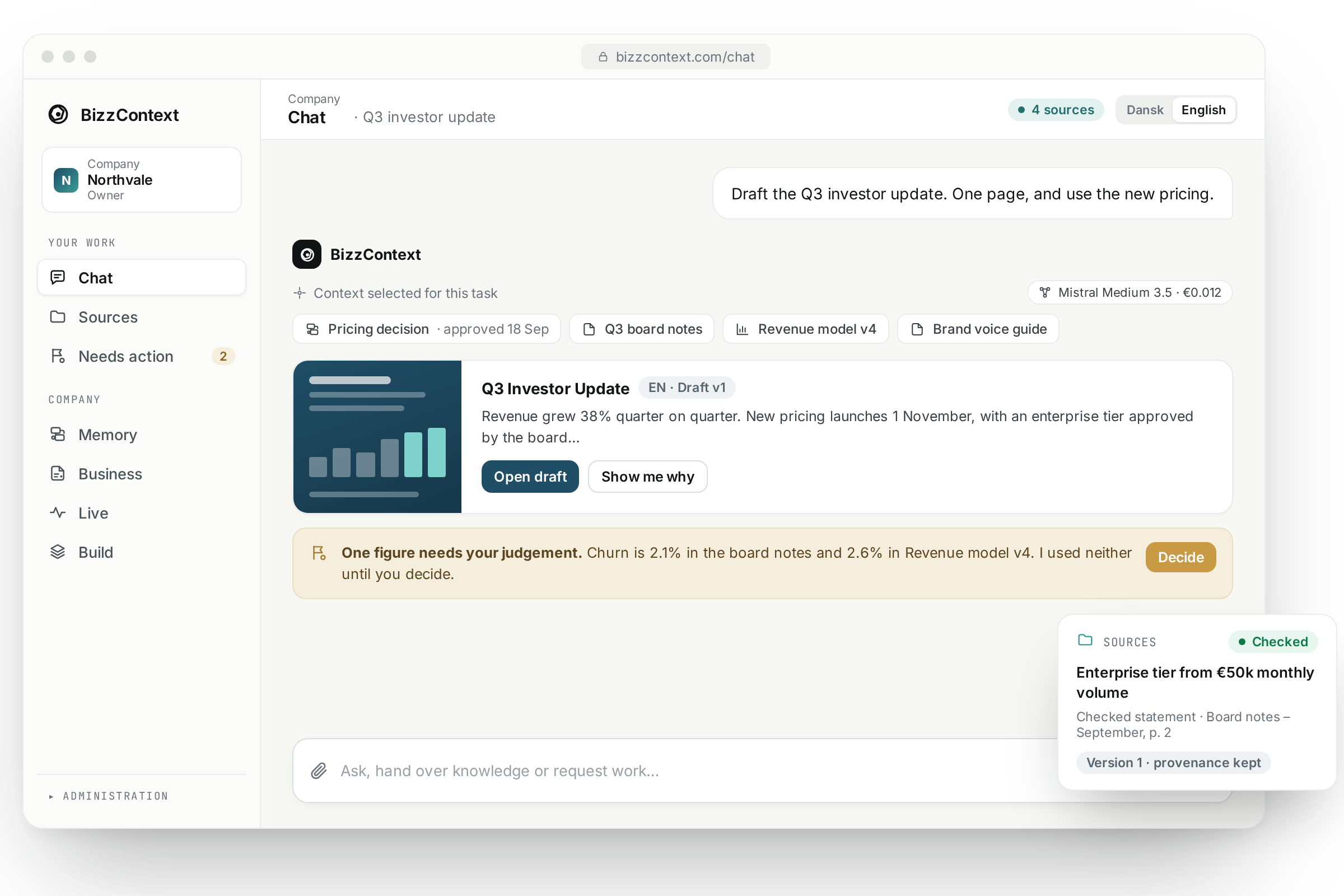Screen dimensions: 1344x896
Task: Click the Live activity pulse icon
Action: click(x=58, y=512)
